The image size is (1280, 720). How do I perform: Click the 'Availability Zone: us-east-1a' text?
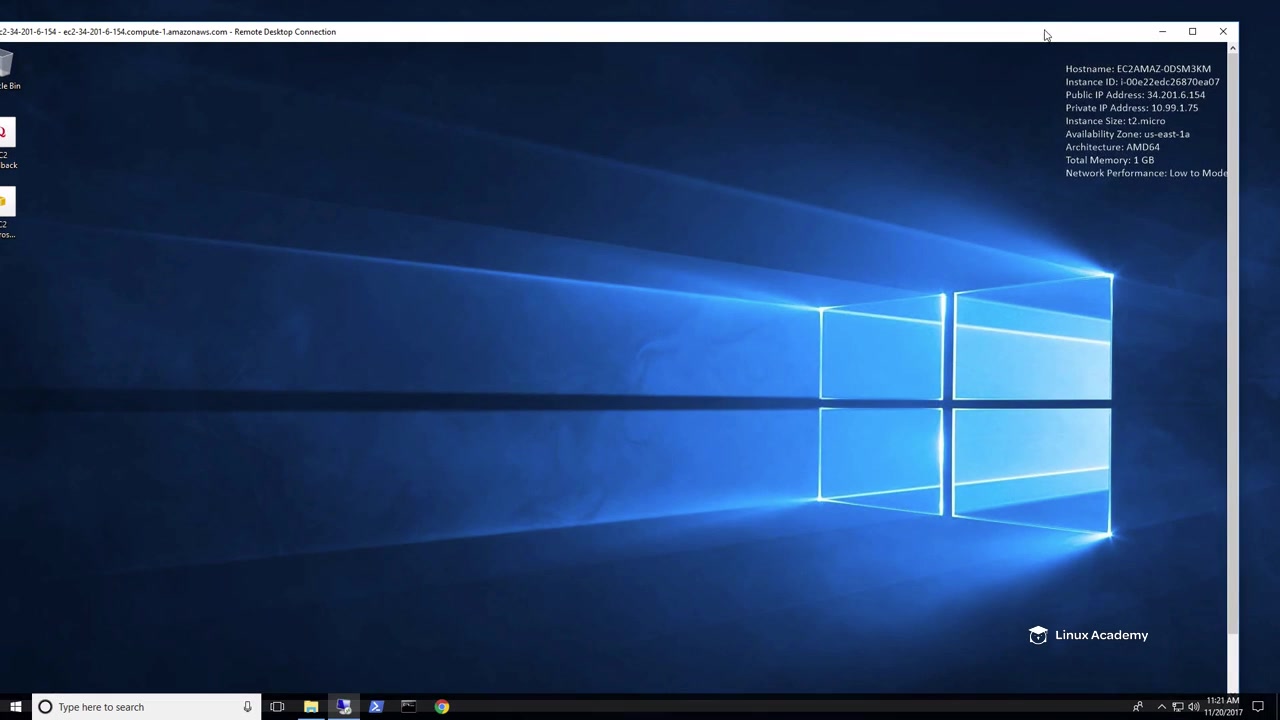click(1127, 134)
